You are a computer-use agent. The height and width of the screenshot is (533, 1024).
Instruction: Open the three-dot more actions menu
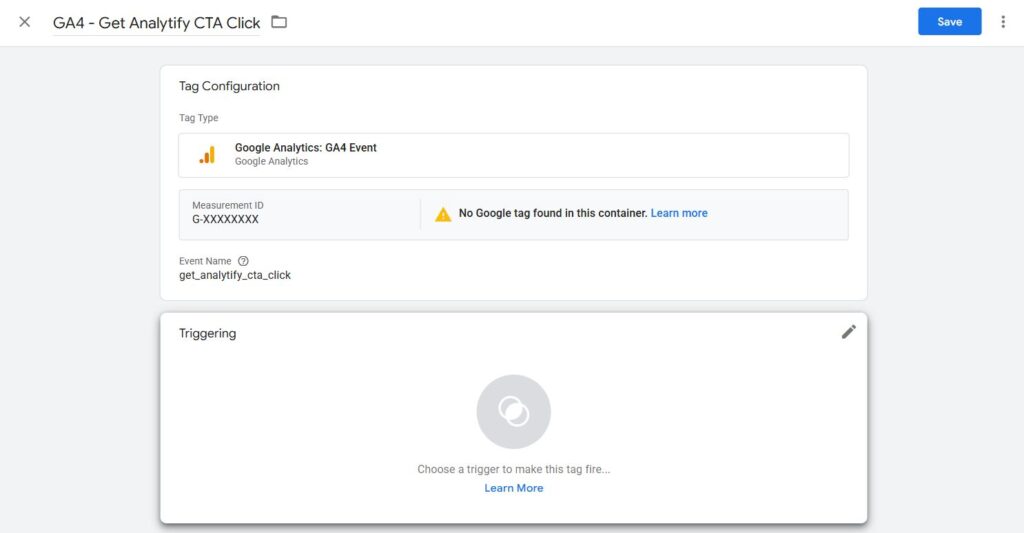1003,22
